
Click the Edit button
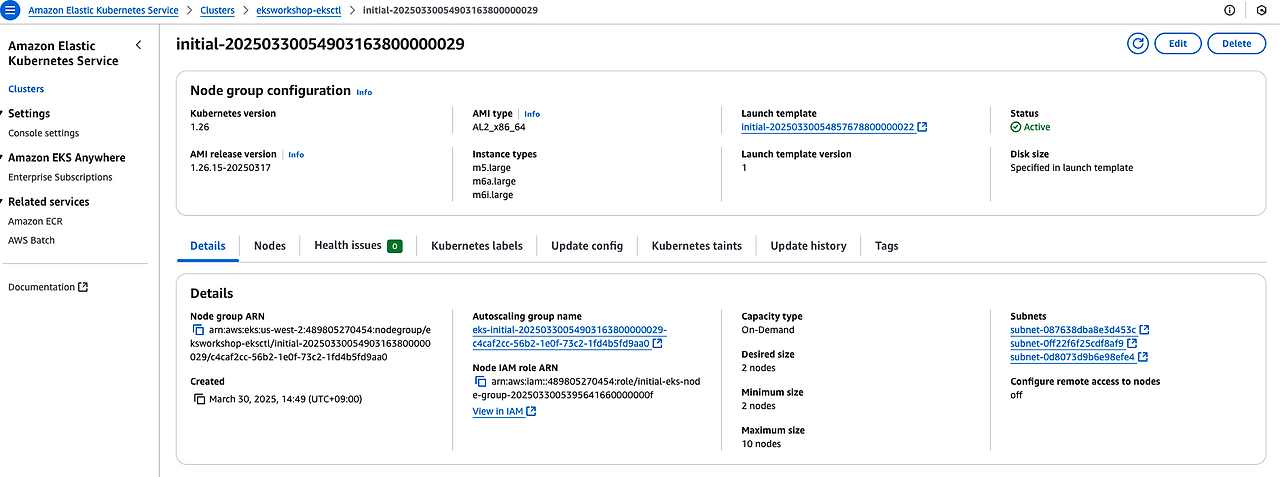(x=1178, y=43)
